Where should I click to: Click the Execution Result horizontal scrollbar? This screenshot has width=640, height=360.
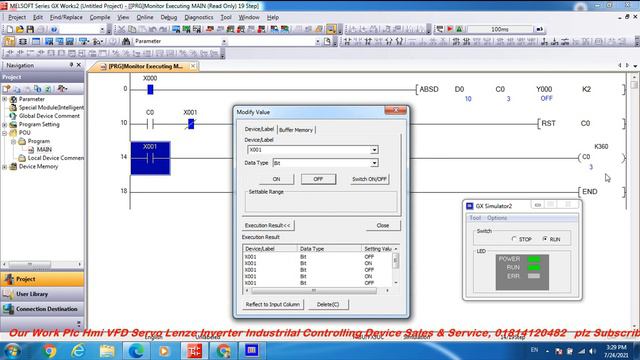click(317, 291)
